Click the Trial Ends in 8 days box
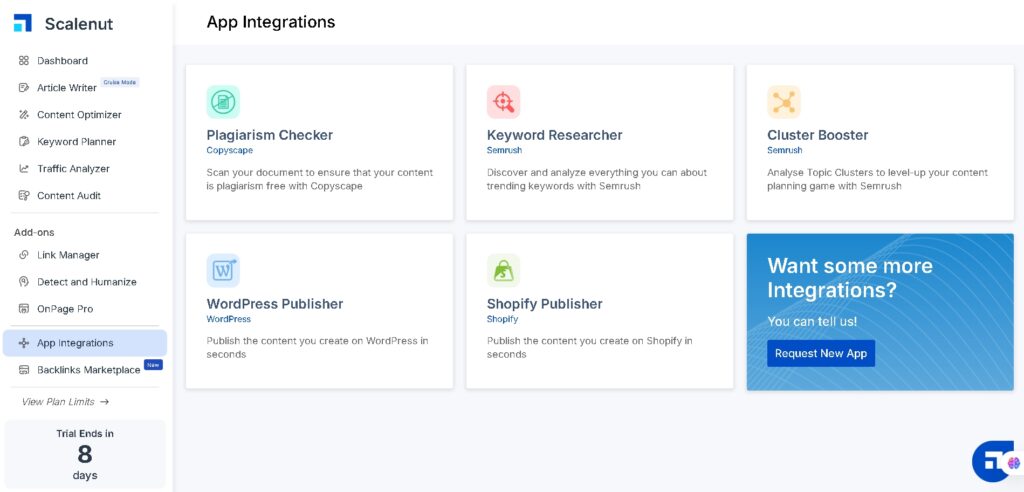 pos(85,454)
